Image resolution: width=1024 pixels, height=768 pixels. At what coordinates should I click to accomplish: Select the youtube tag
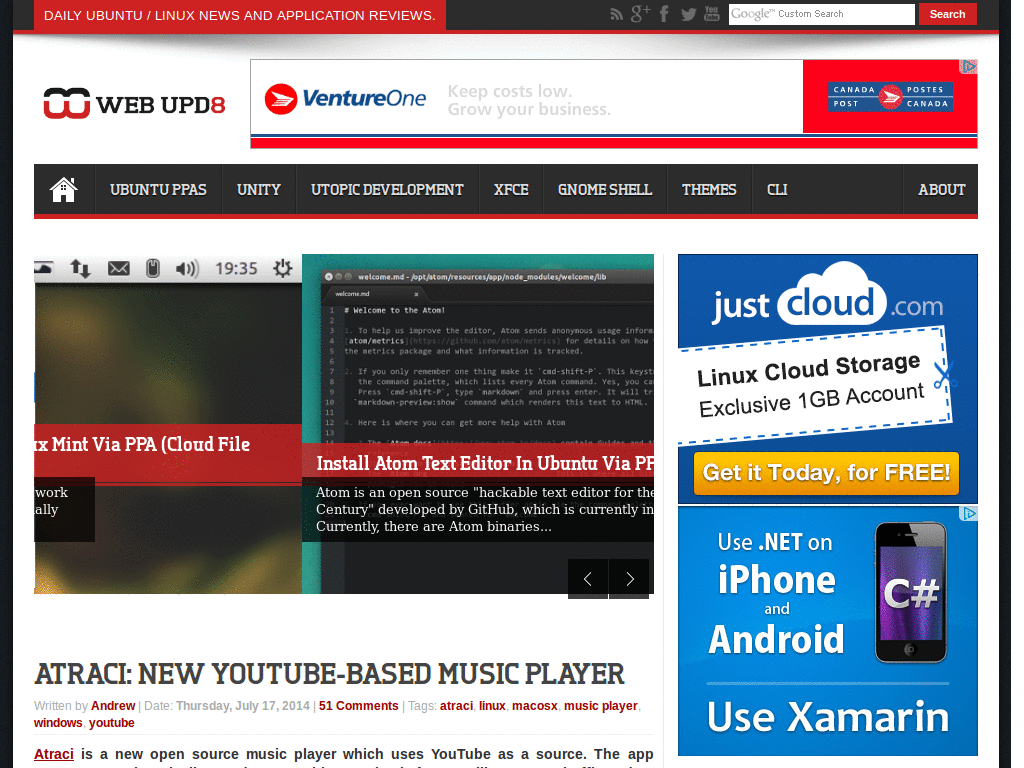click(x=112, y=723)
